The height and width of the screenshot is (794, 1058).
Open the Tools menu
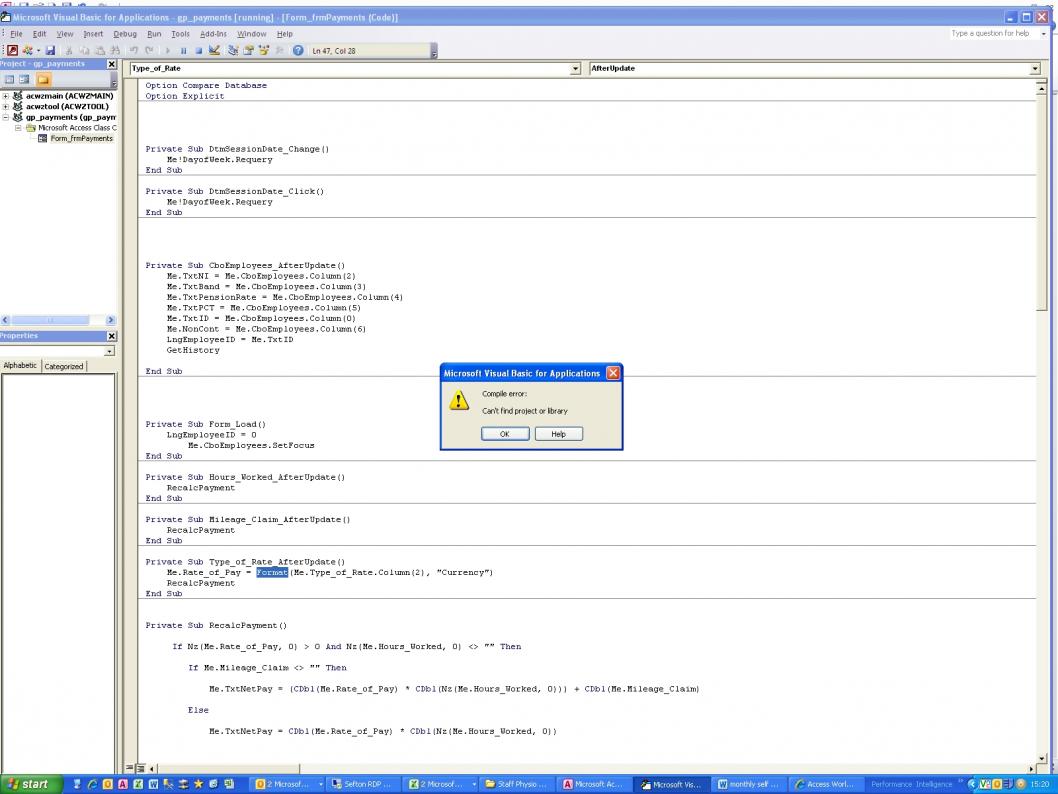click(x=180, y=34)
